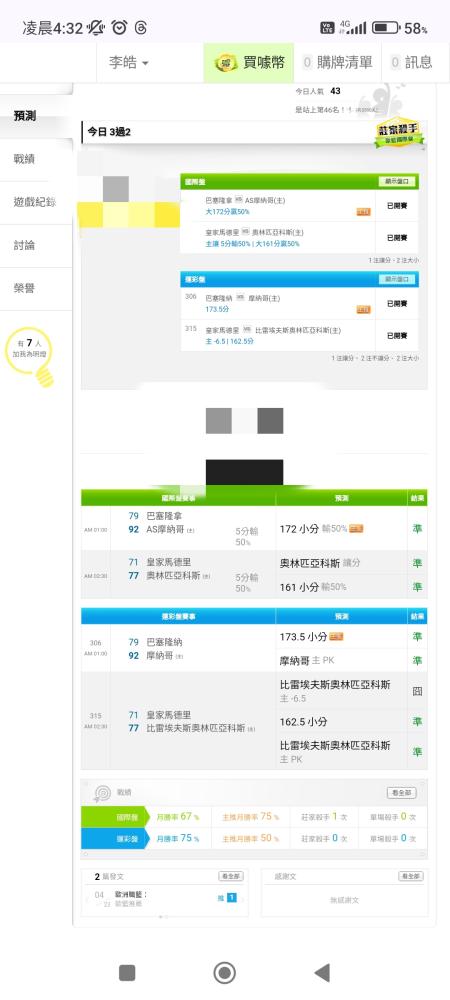
Task: Tap the 買嗉幣 coin icon
Action: tap(225, 62)
